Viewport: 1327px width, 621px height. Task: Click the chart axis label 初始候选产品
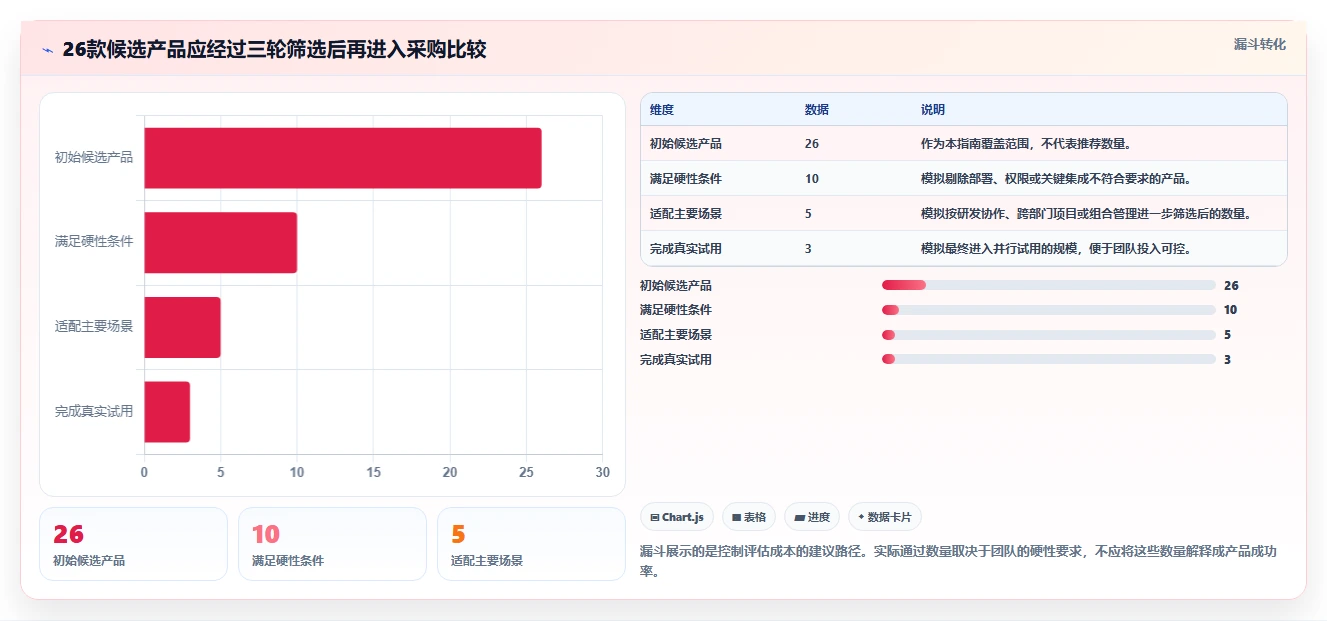[x=94, y=158]
